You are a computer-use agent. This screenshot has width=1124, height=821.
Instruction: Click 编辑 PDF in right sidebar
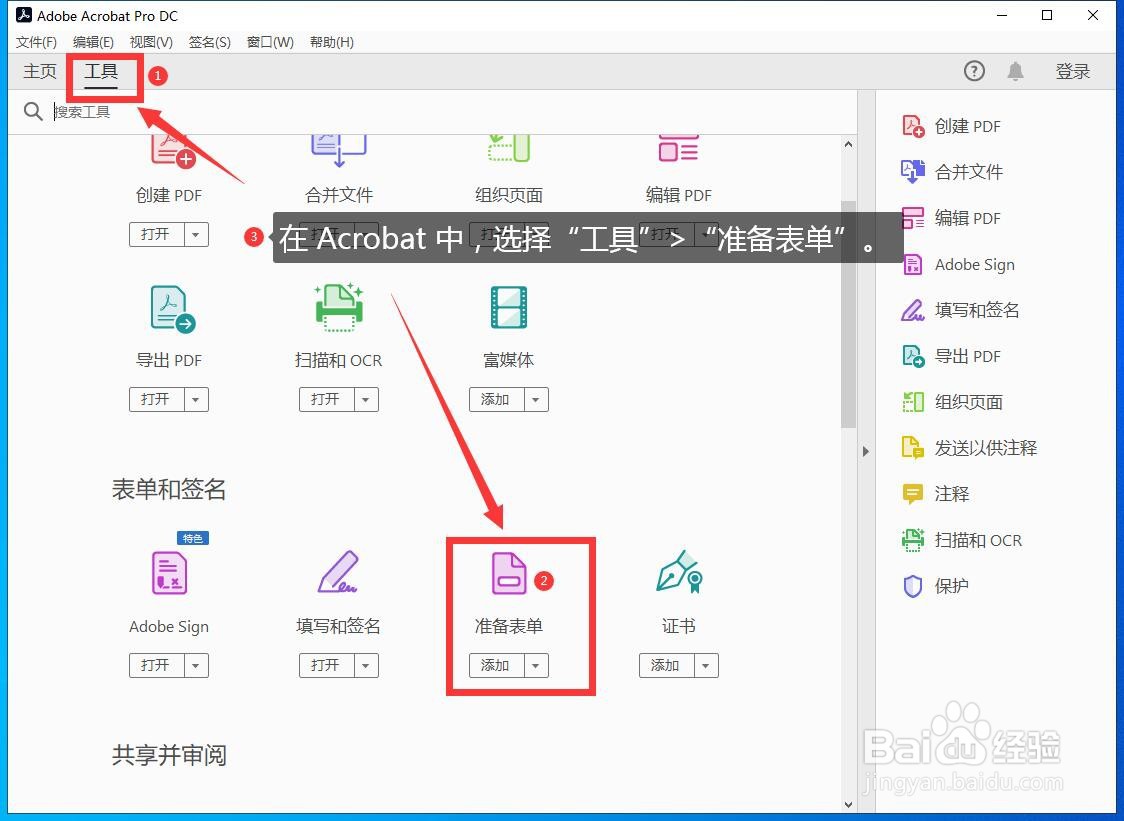(951, 218)
